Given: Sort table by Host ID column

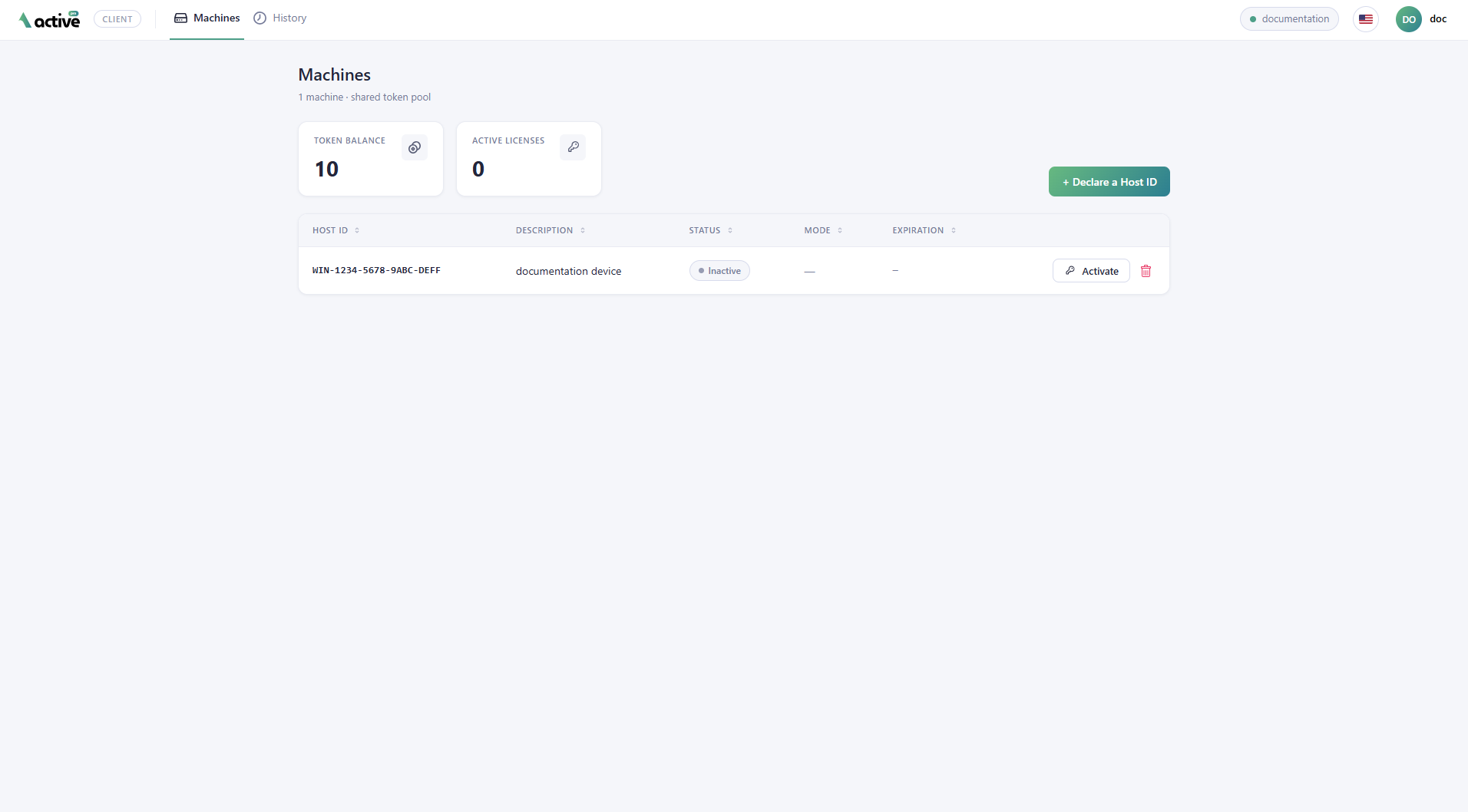Looking at the screenshot, I should coord(336,230).
